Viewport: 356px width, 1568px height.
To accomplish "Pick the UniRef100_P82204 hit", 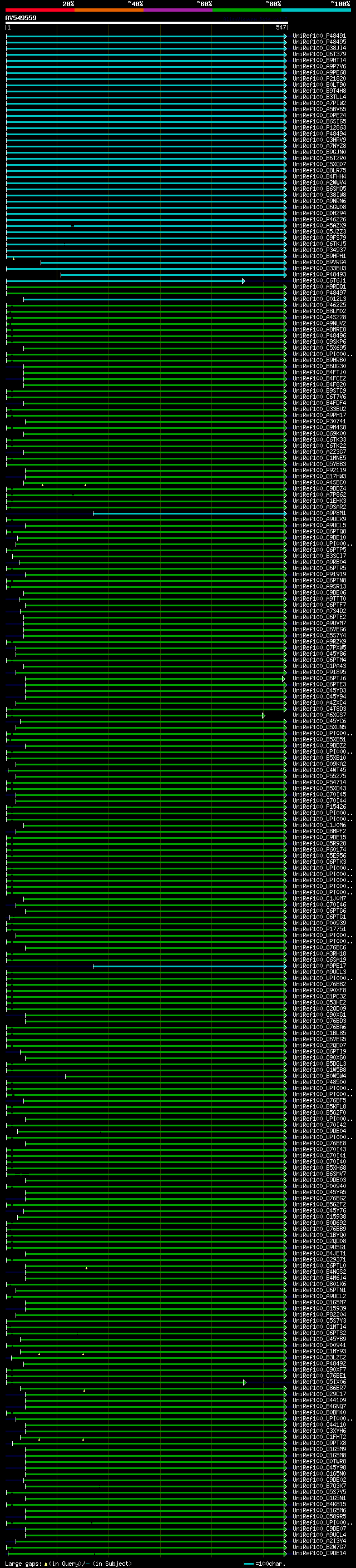I will tap(319, 1314).
